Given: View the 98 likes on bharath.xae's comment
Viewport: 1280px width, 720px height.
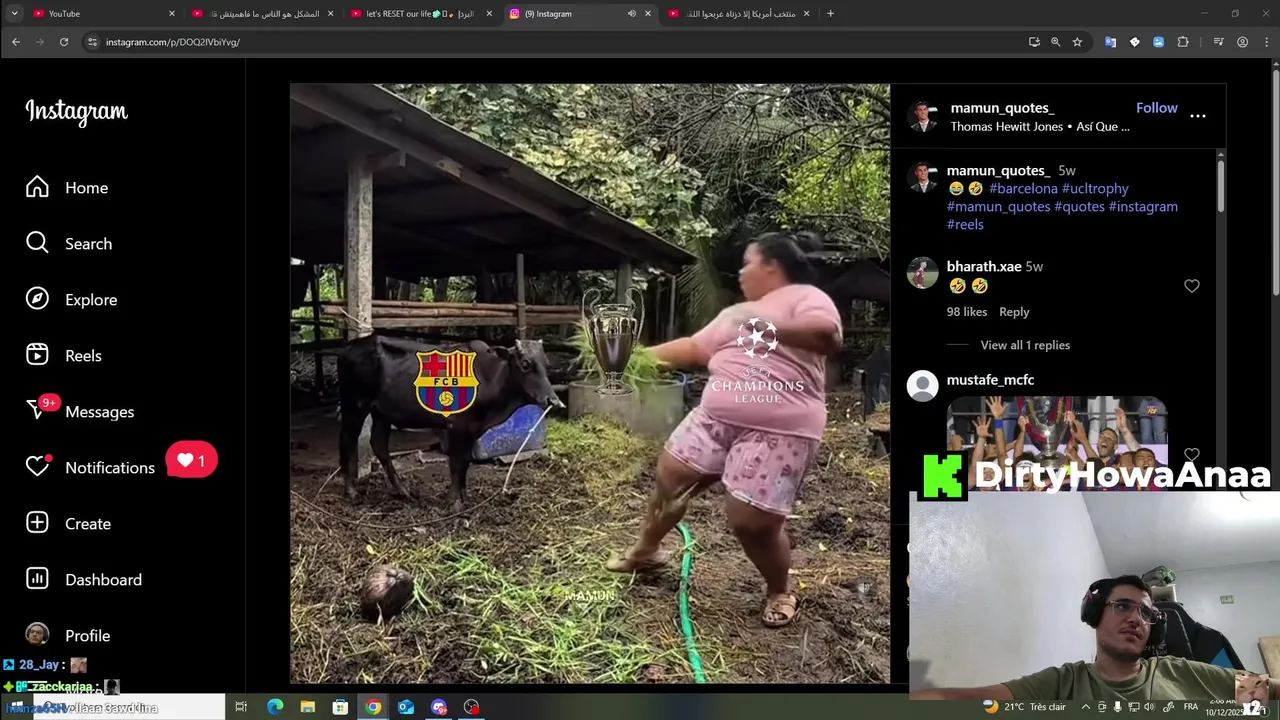Looking at the screenshot, I should 967,312.
